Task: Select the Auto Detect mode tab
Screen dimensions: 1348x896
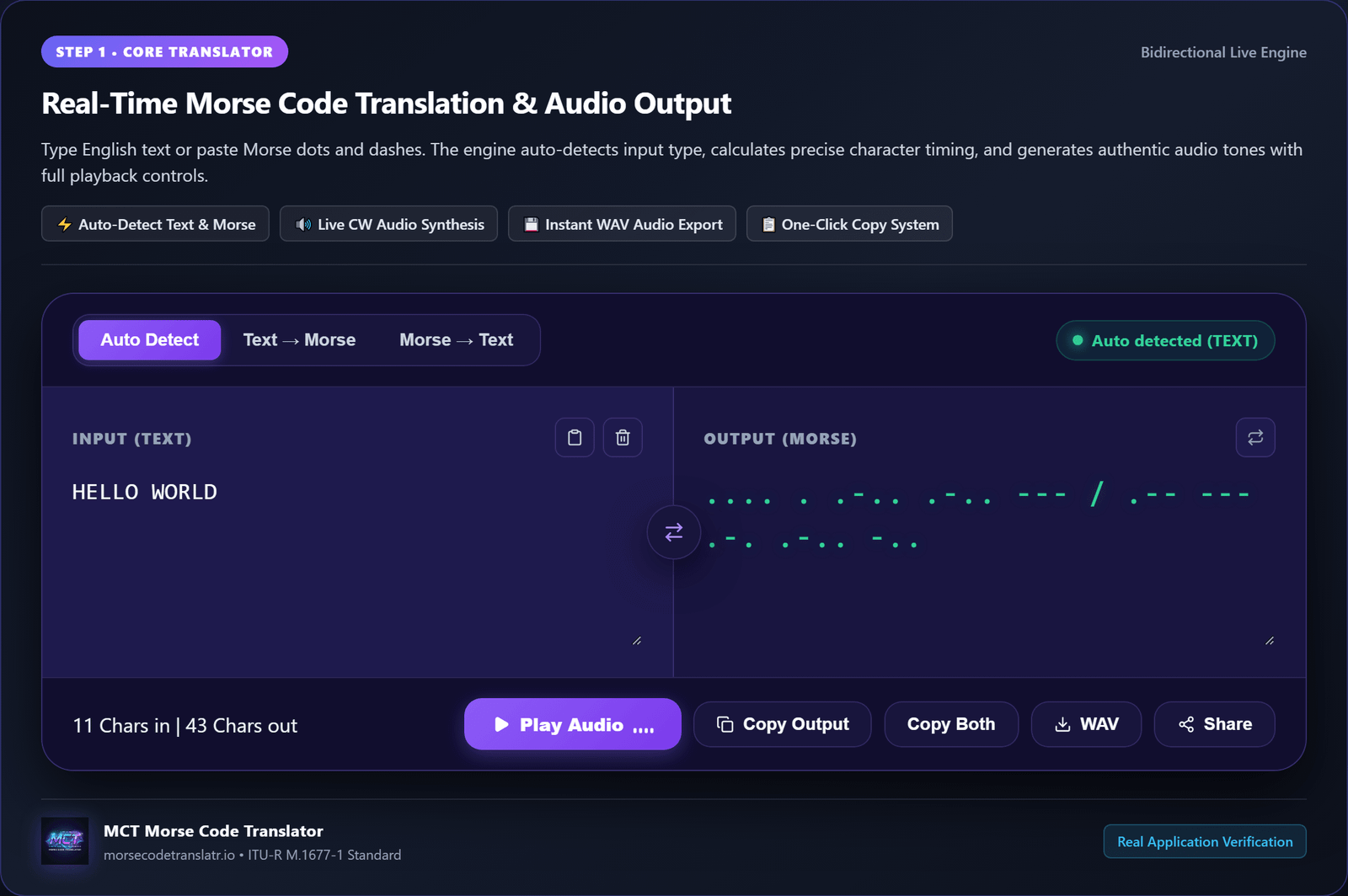Action: pyautogui.click(x=150, y=340)
